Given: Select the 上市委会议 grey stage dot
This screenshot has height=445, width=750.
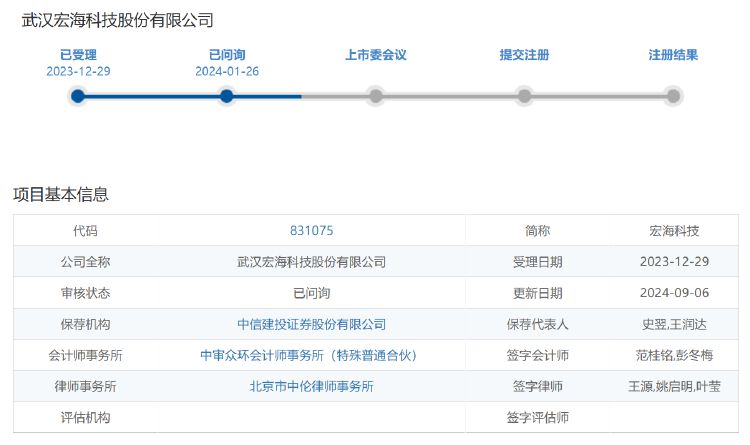Looking at the screenshot, I should [376, 96].
